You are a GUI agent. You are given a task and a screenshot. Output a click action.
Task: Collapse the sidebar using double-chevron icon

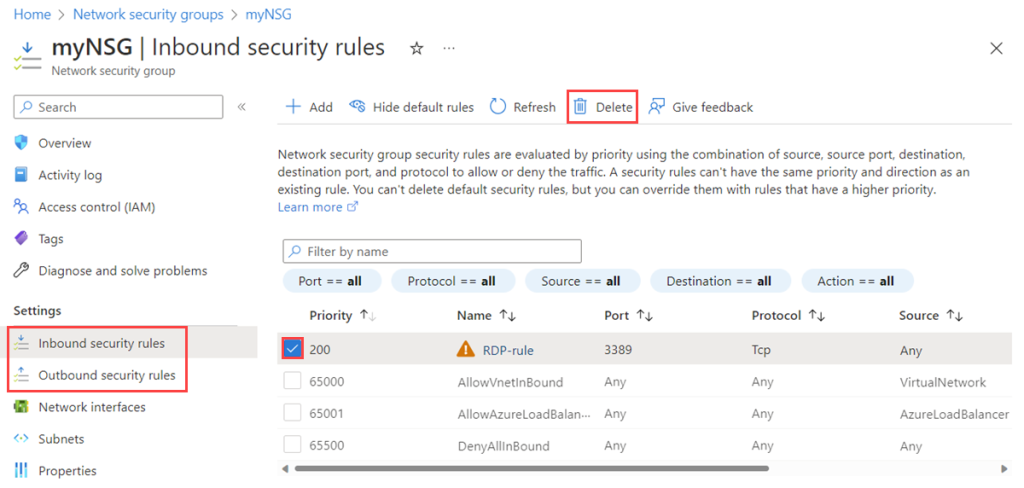[241, 107]
